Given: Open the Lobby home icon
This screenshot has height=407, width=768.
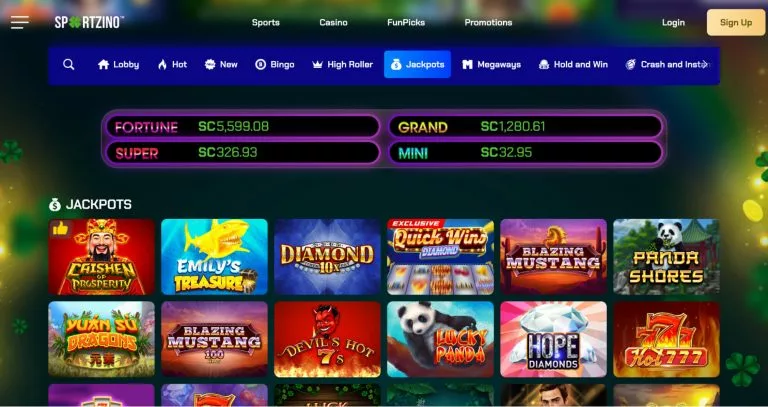Looking at the screenshot, I should 103,65.
